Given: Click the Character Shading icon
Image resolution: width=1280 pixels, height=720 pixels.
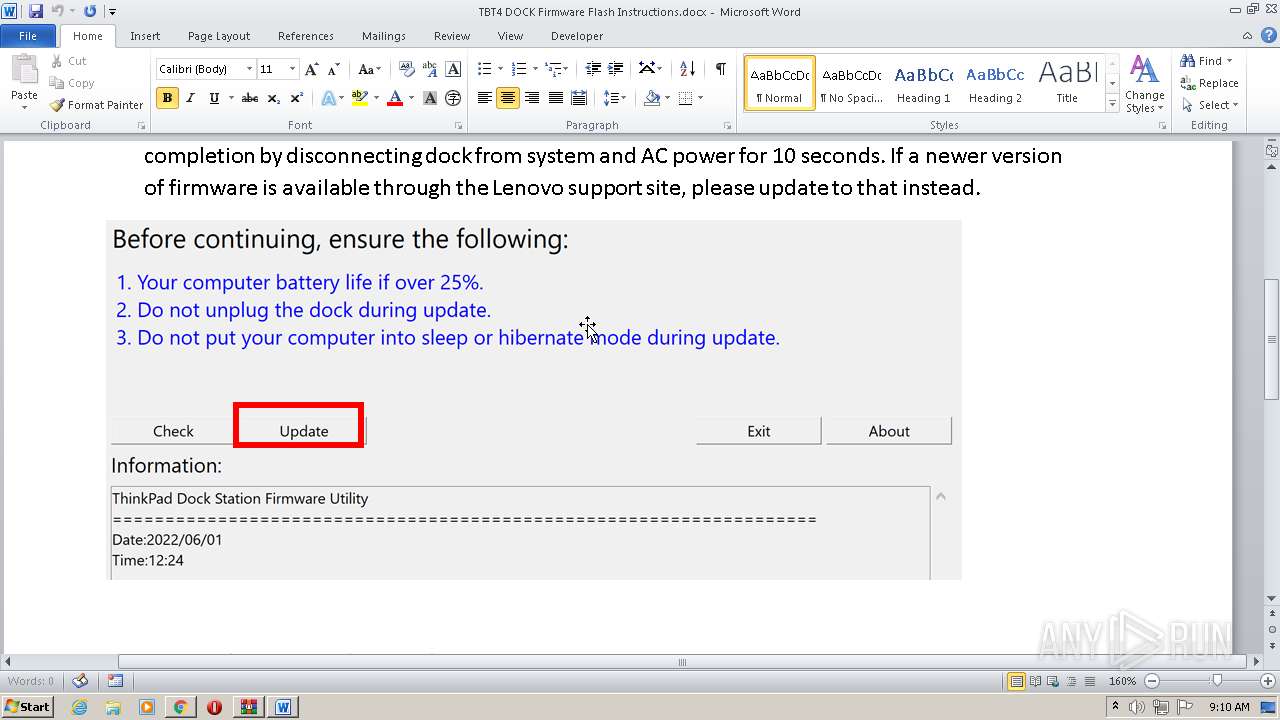Looking at the screenshot, I should pyautogui.click(x=430, y=98).
